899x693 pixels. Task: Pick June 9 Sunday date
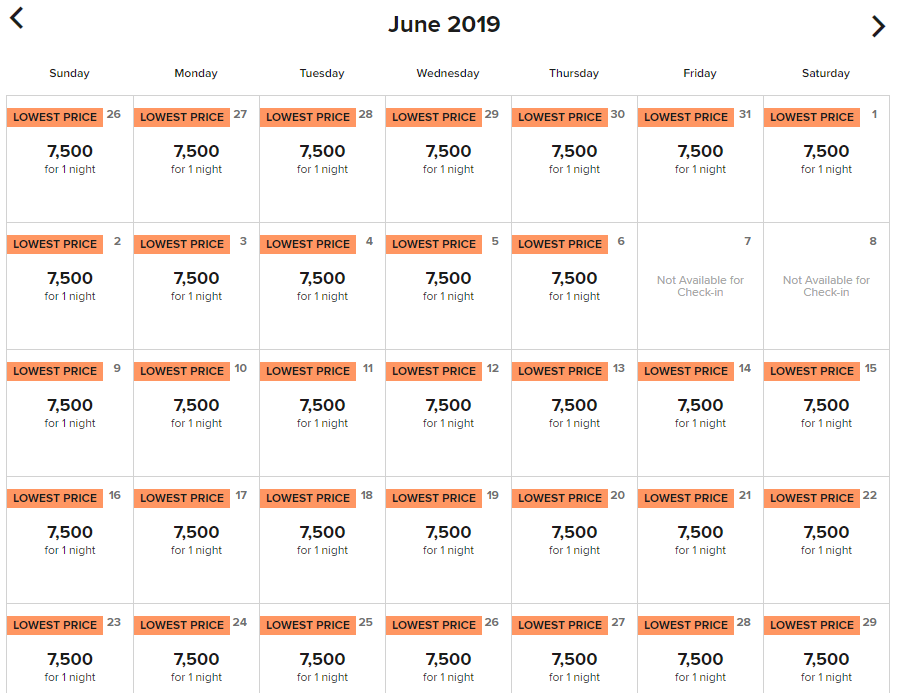[x=70, y=413]
